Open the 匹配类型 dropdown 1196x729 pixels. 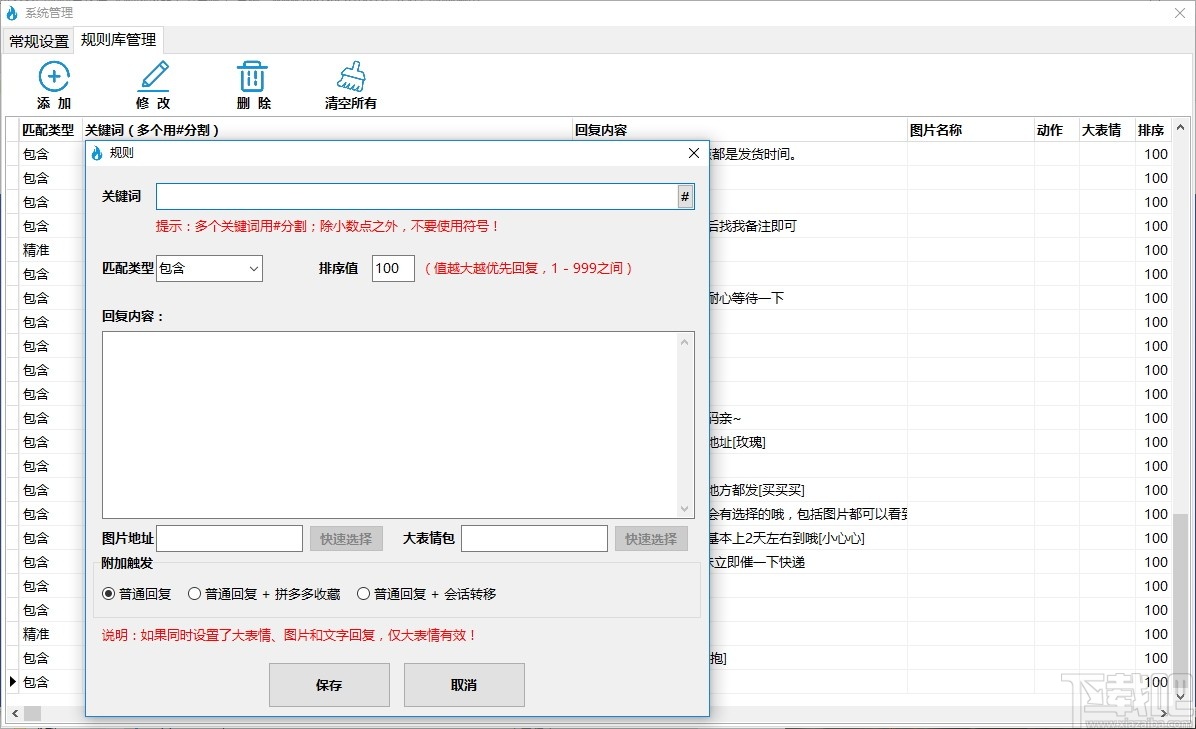point(252,268)
